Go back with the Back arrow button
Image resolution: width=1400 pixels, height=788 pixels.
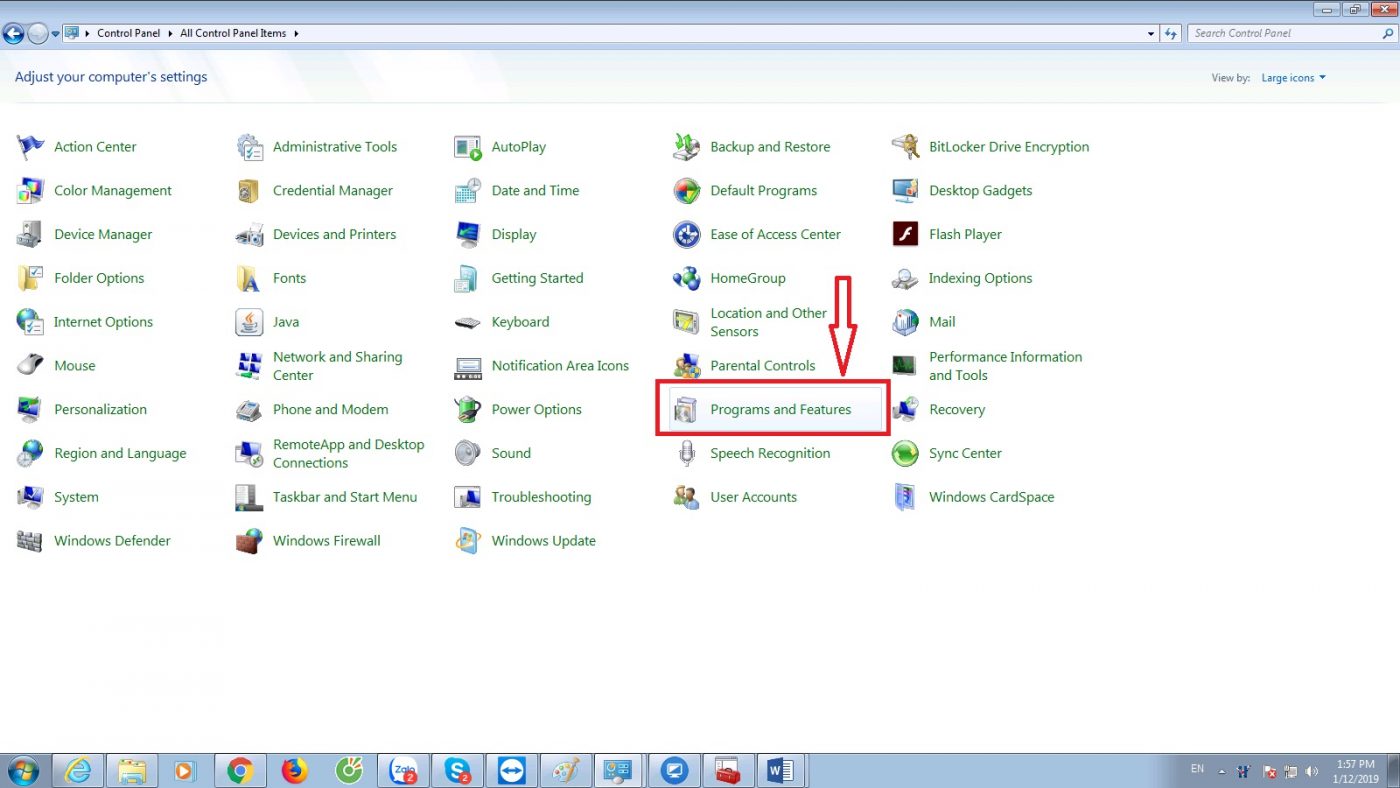pyautogui.click(x=14, y=33)
